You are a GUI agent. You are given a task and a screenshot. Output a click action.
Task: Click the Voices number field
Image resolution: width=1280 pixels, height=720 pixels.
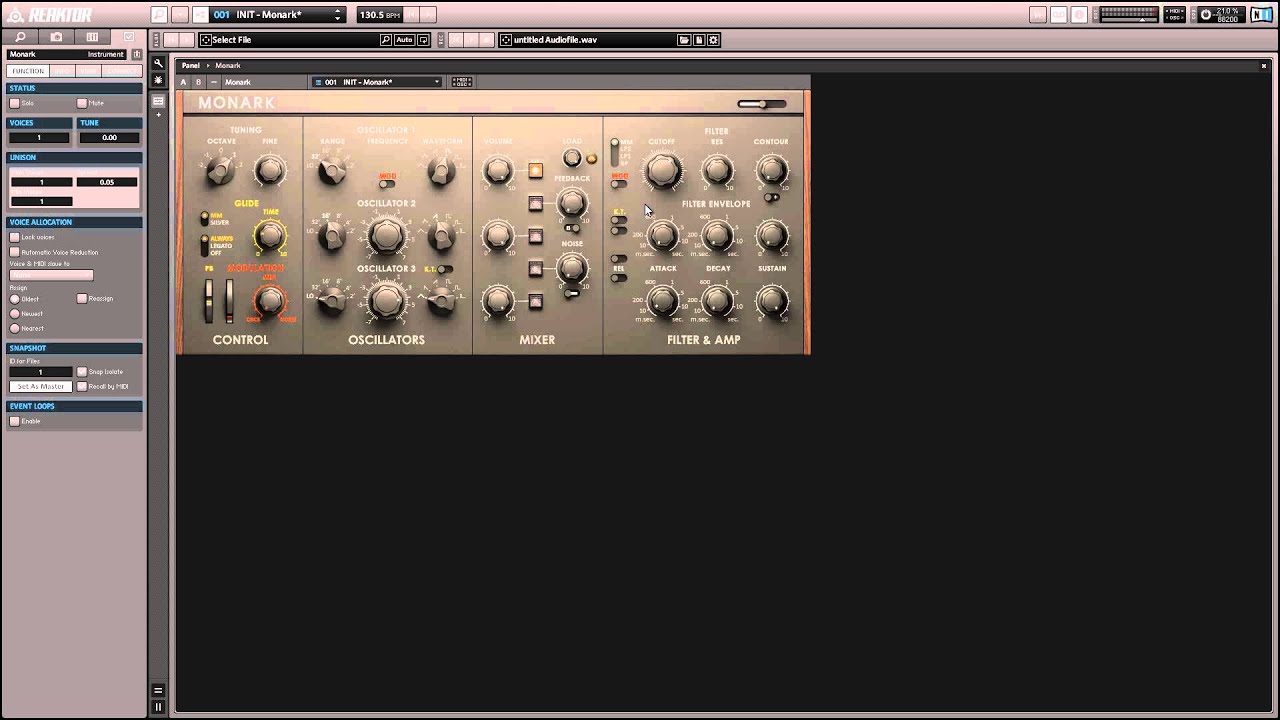click(39, 137)
